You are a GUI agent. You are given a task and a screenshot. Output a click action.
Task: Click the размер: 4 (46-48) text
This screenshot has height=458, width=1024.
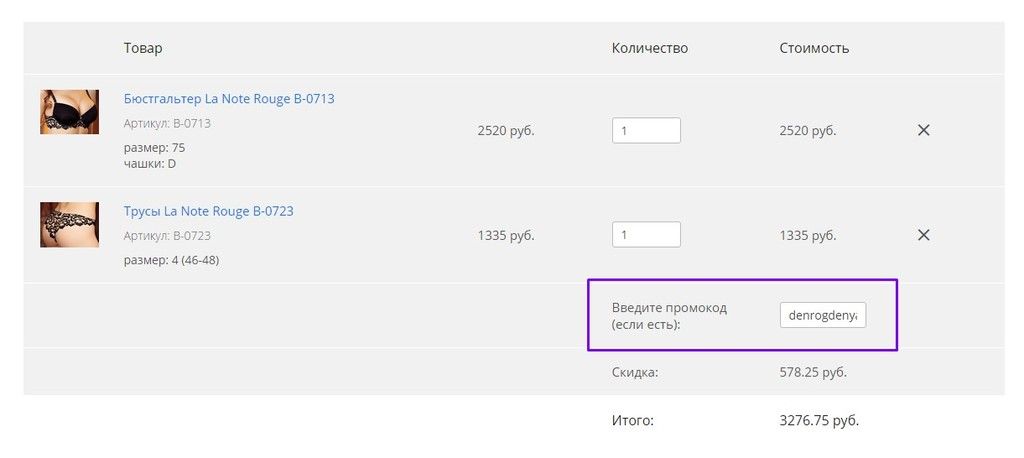pos(171,260)
